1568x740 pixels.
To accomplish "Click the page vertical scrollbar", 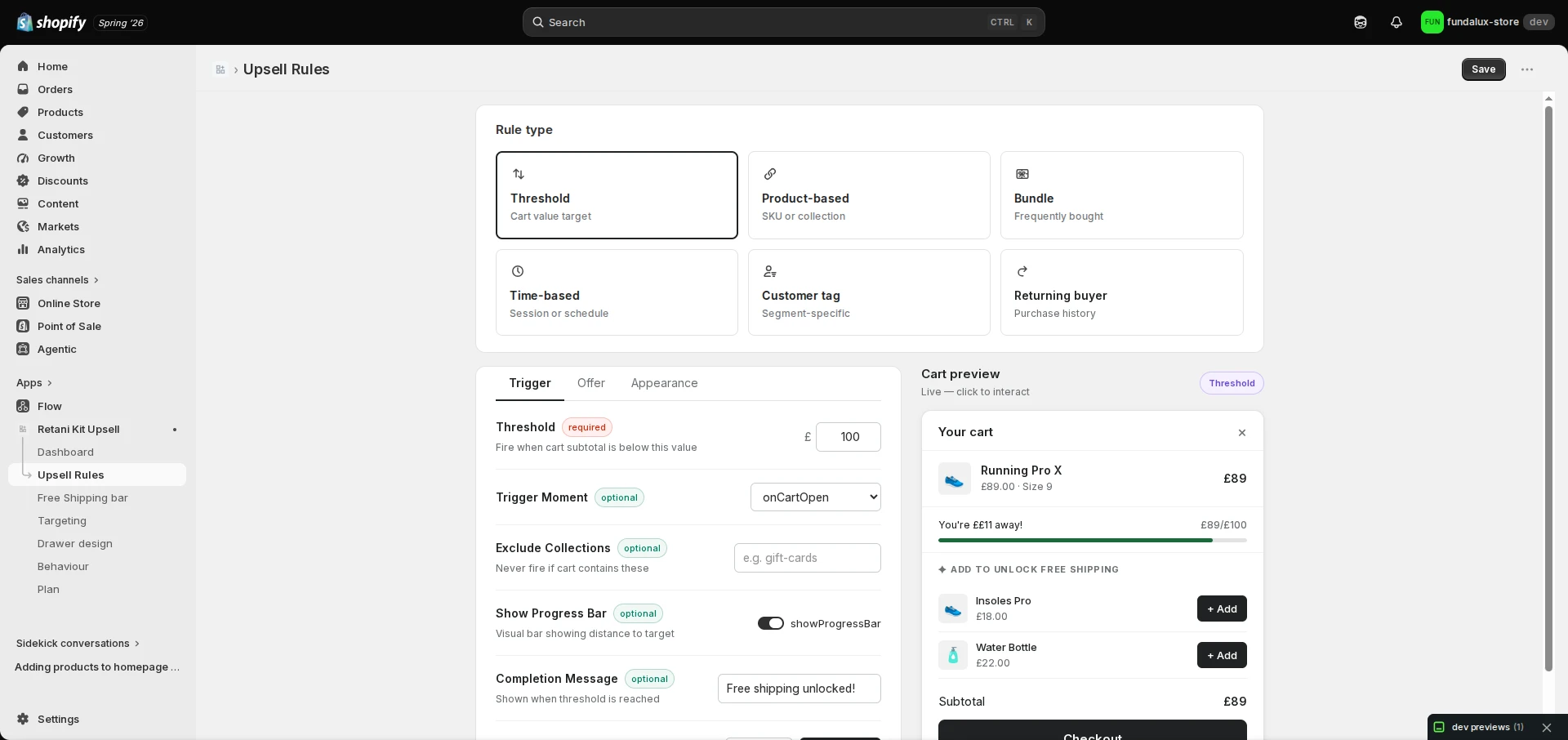I will 1548,388.
